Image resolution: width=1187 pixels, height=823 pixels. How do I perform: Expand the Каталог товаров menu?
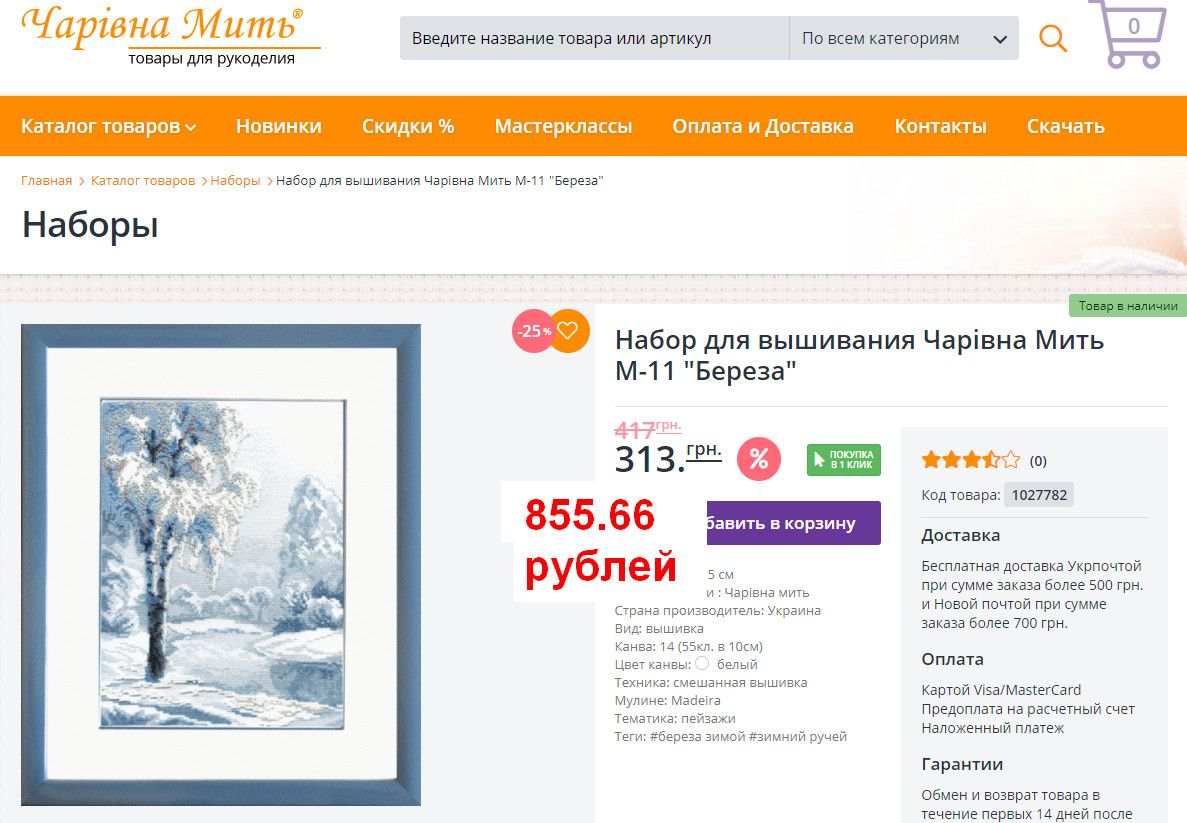(108, 126)
